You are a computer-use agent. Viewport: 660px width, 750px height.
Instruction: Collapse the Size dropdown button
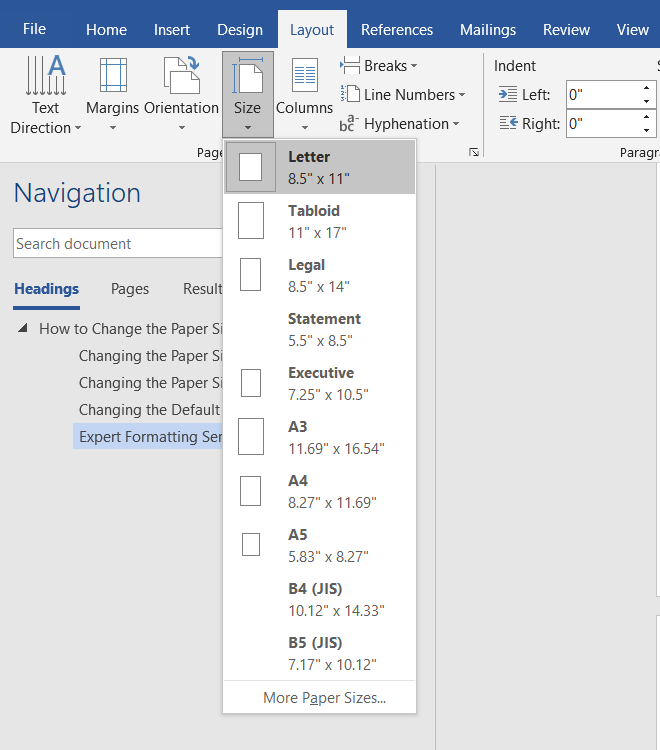click(x=247, y=95)
